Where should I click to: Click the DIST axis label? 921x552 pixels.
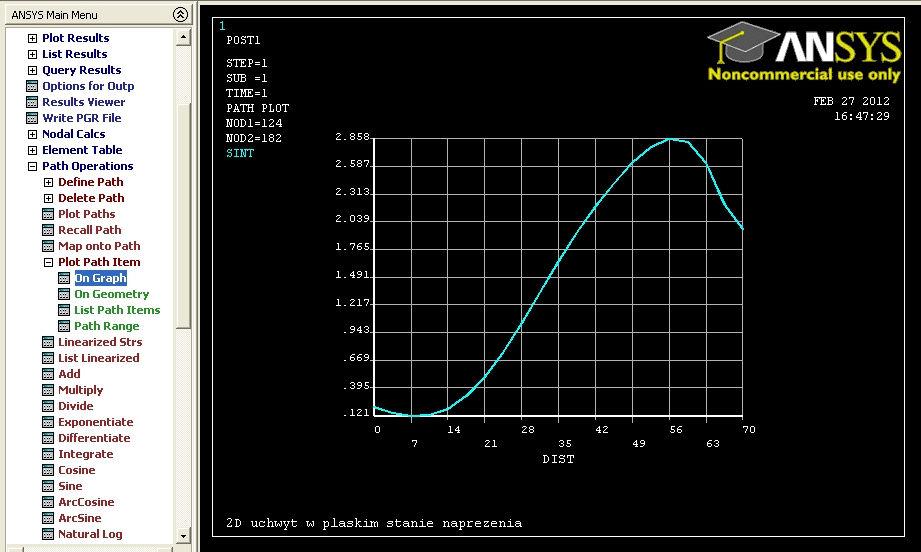tap(558, 459)
